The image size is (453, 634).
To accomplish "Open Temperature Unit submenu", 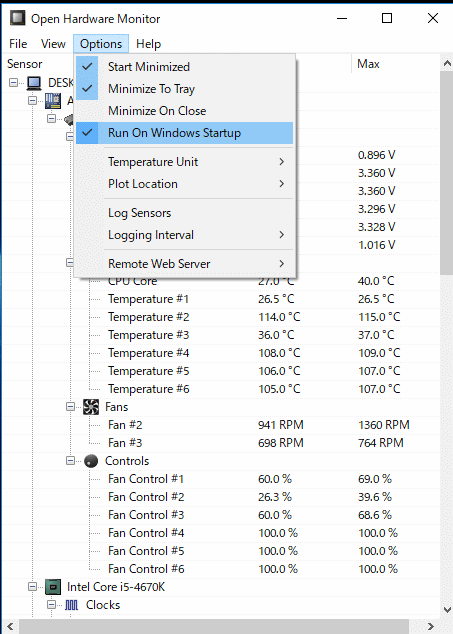I will pos(184,162).
